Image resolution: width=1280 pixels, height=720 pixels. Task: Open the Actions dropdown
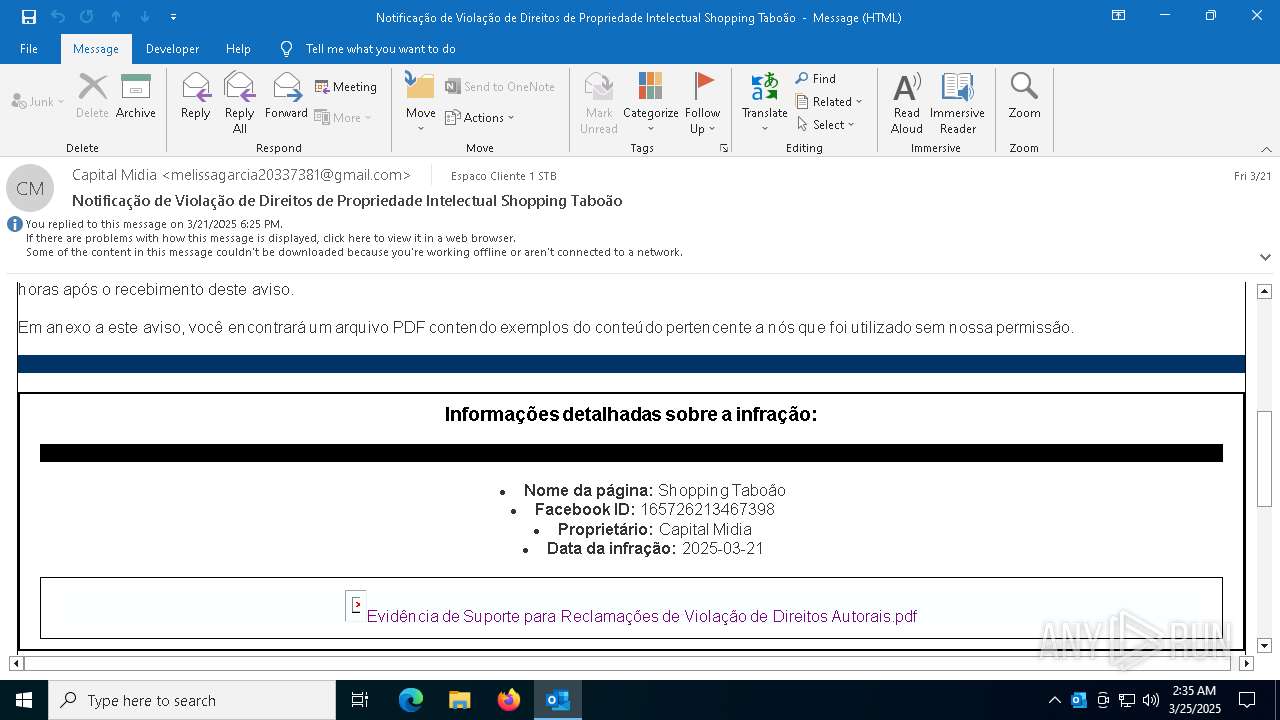[x=480, y=117]
